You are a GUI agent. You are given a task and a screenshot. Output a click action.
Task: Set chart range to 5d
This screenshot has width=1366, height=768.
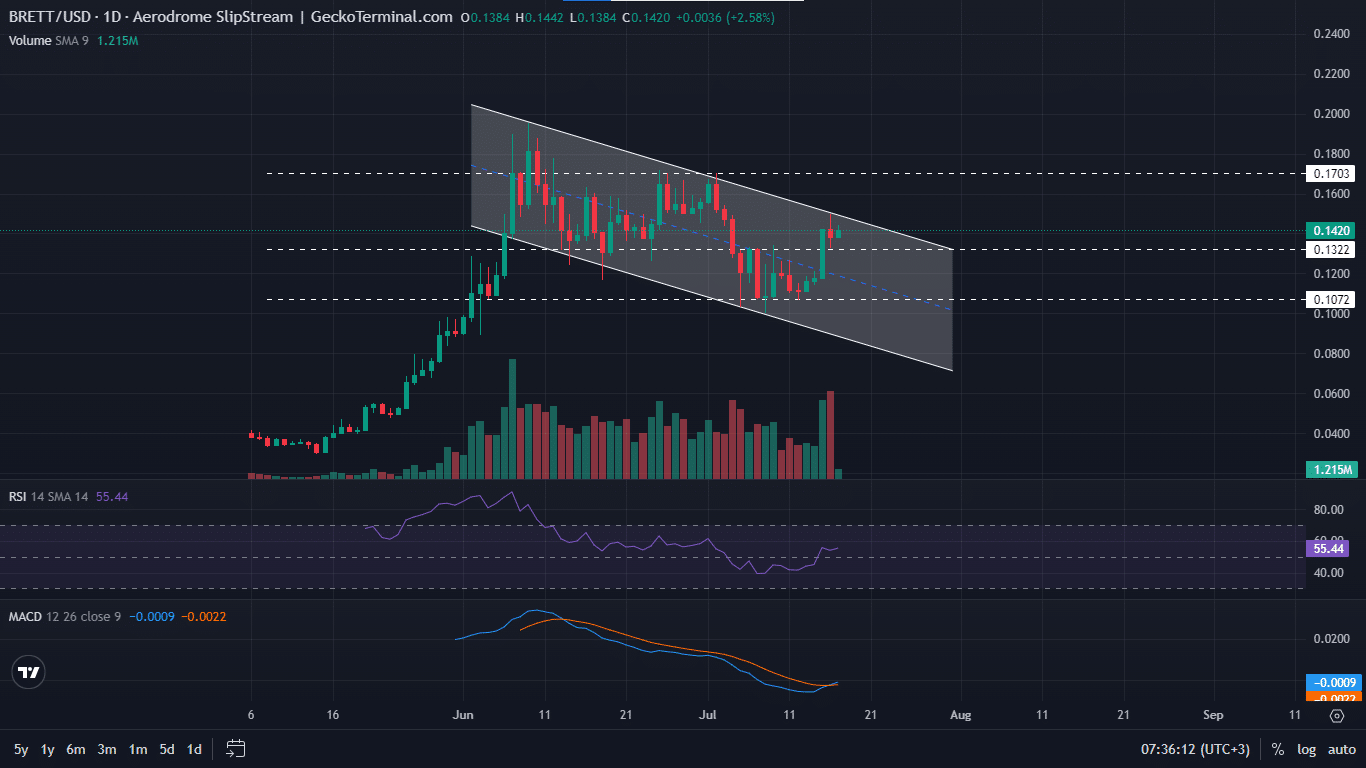167,749
